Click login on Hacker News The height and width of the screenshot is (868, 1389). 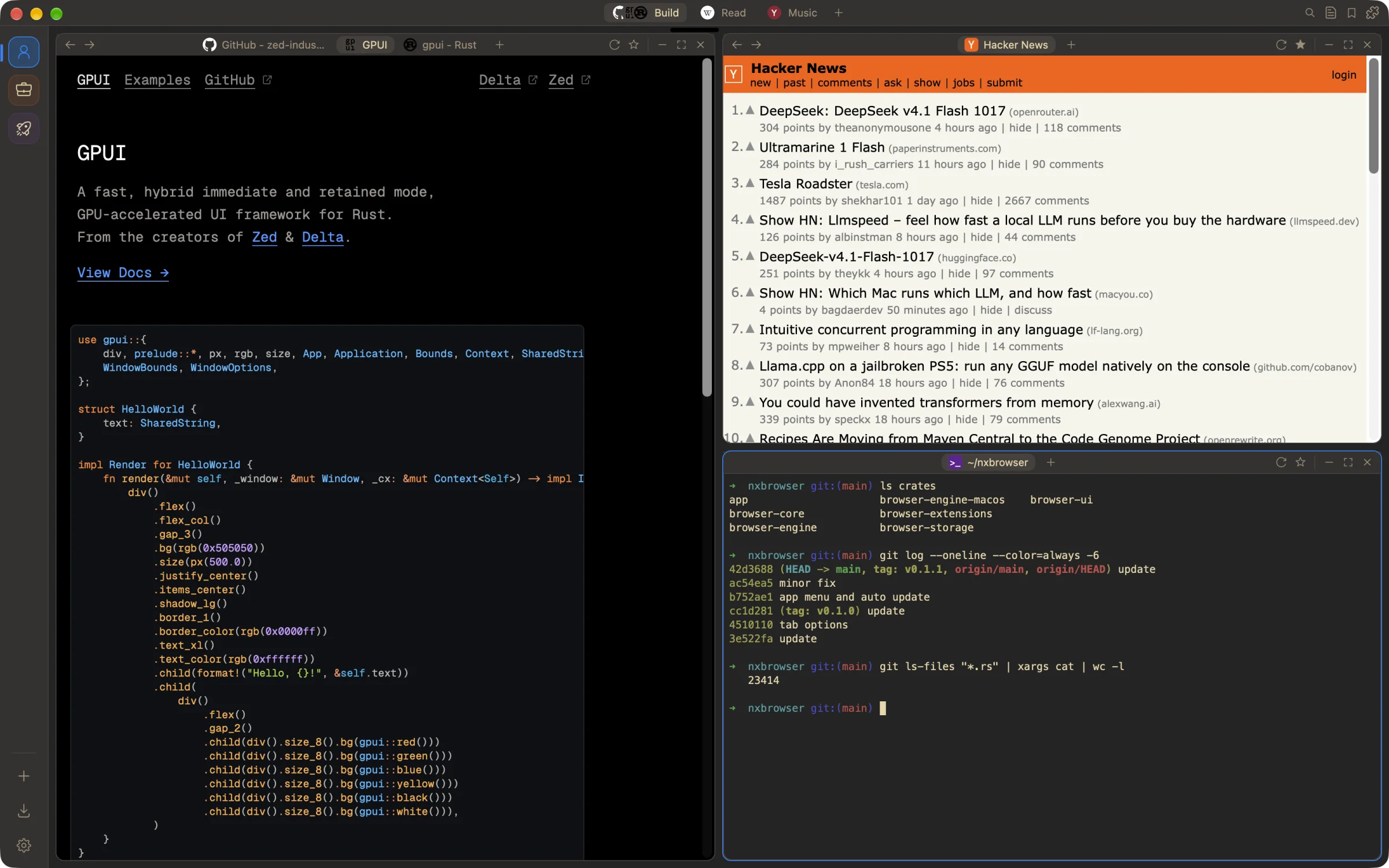tap(1343, 75)
